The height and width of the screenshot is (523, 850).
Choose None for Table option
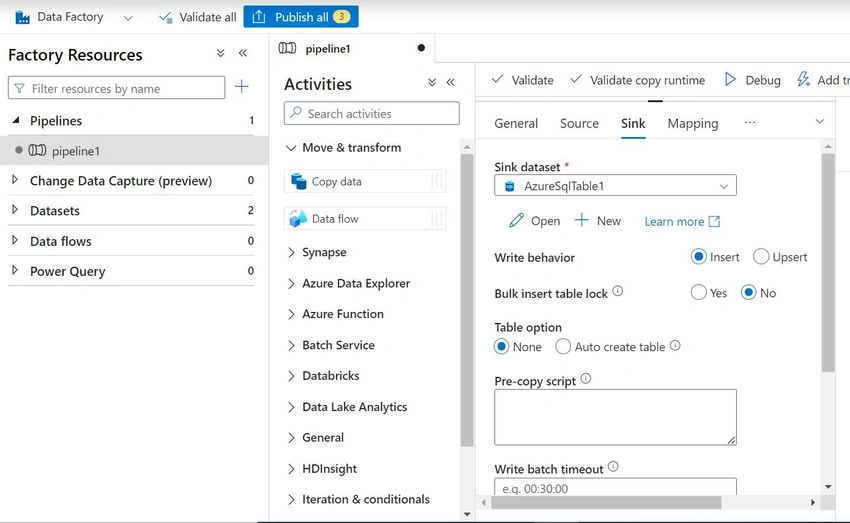[501, 346]
